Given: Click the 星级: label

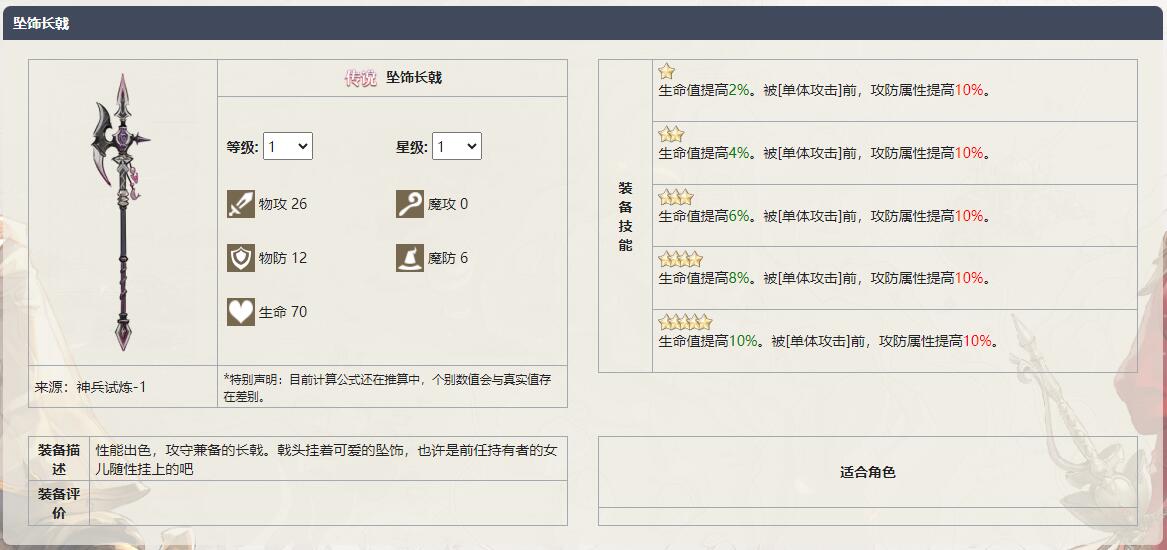Looking at the screenshot, I should [412, 147].
